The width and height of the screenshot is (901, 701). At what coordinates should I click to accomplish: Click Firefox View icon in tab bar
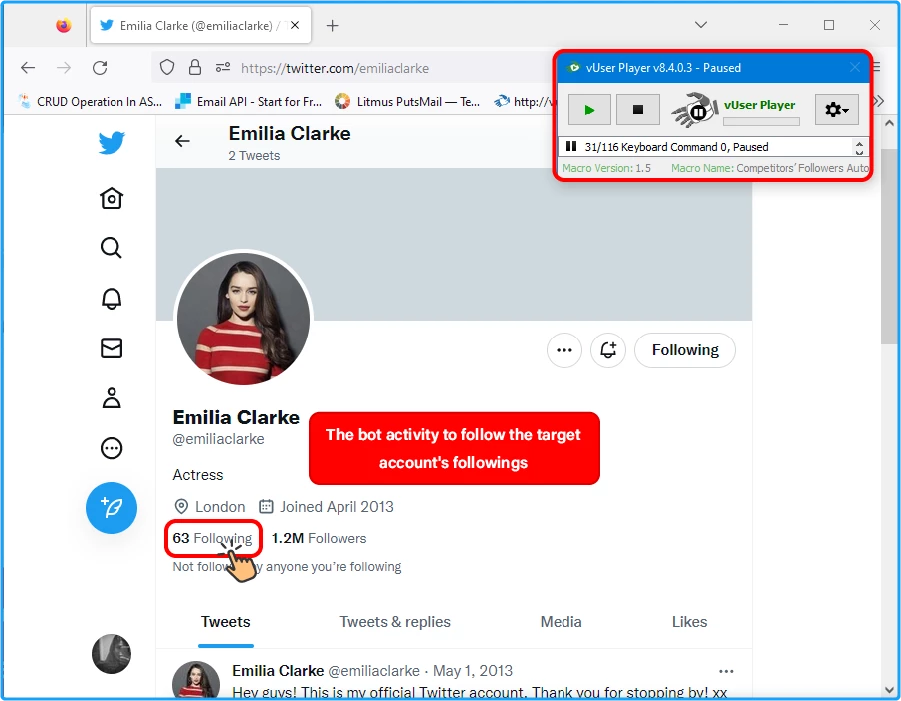tap(64, 25)
